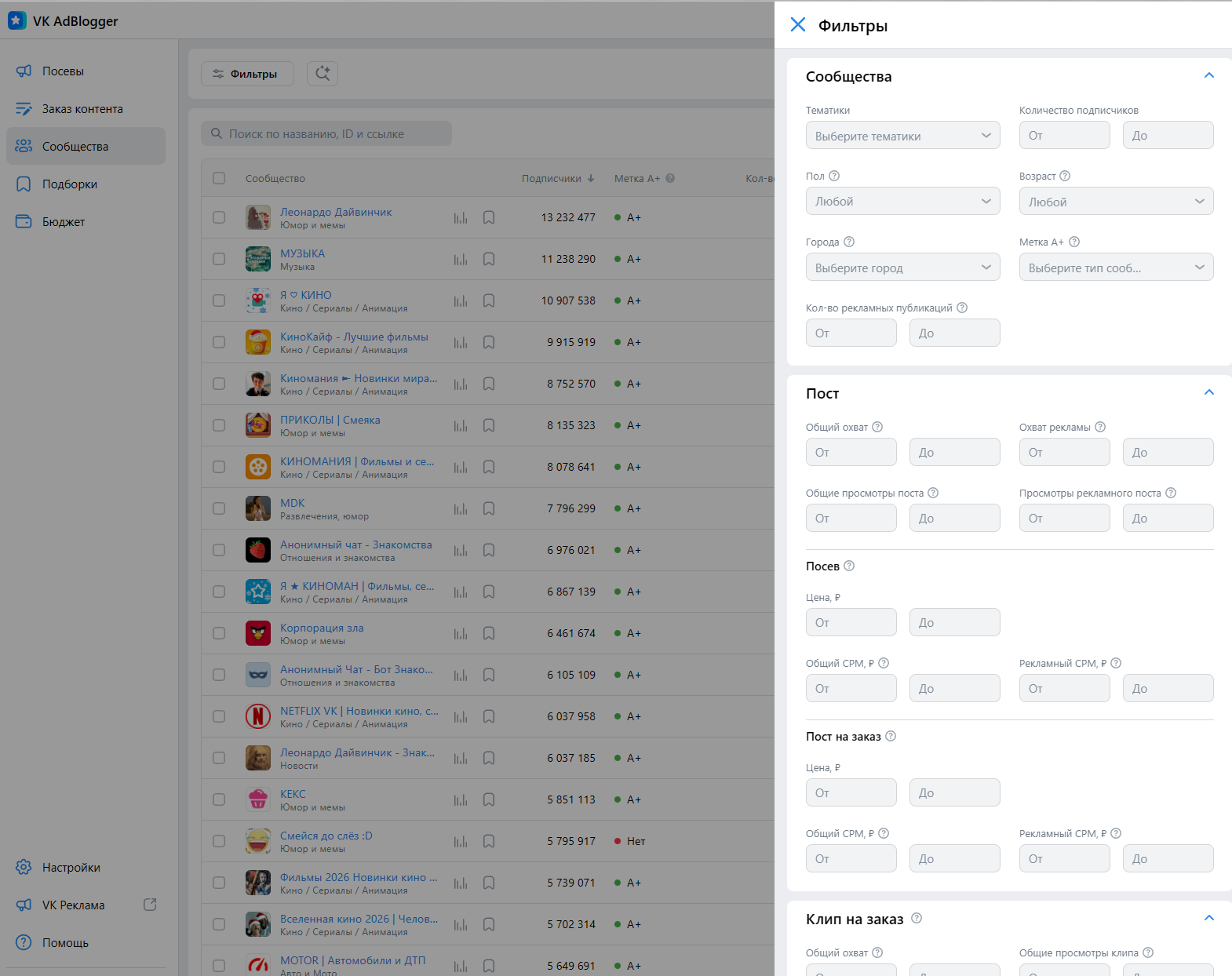Focus the community search field
Screen dimensions: 1232x976
pos(330,134)
